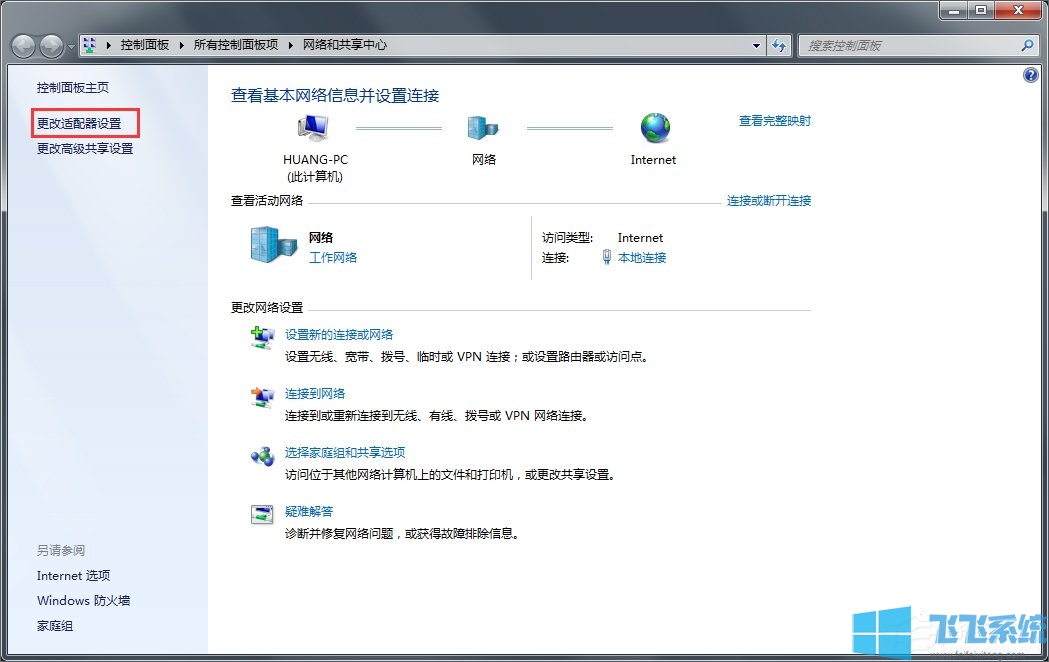Open help via the question mark icon
Image resolution: width=1049 pixels, height=662 pixels.
pos(1030,74)
